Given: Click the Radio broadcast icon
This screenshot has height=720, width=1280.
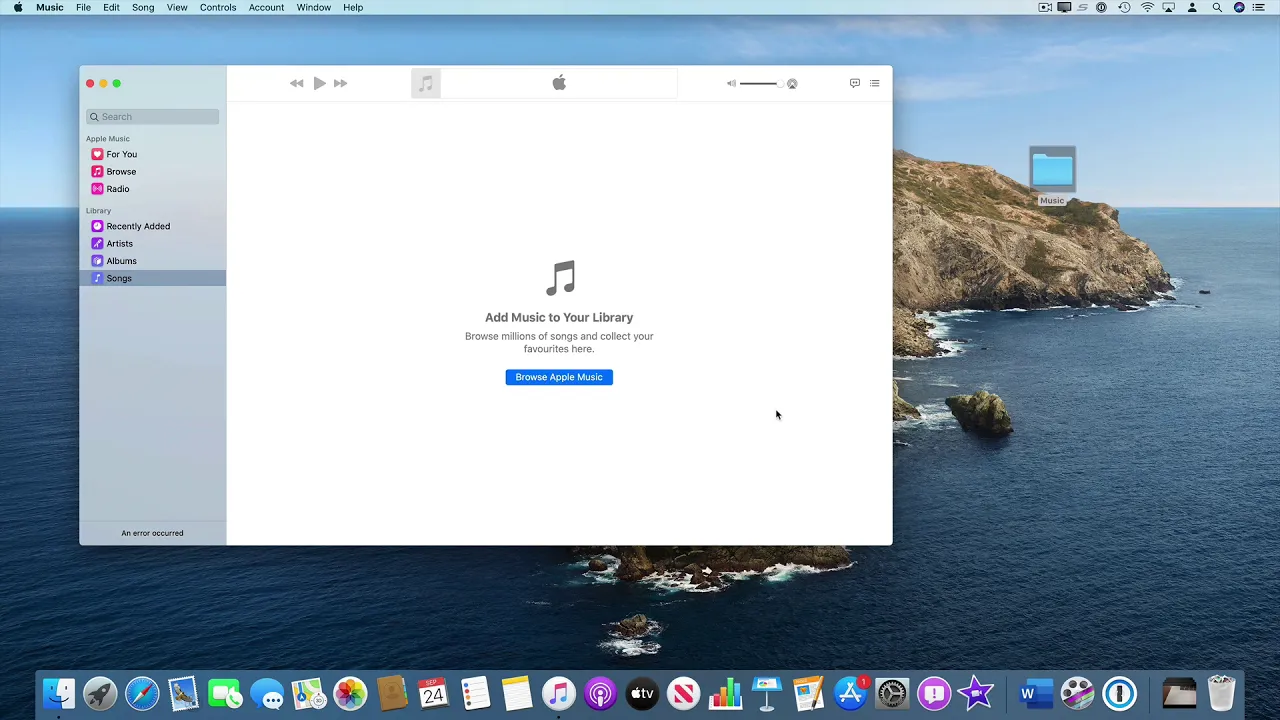Looking at the screenshot, I should 97,189.
